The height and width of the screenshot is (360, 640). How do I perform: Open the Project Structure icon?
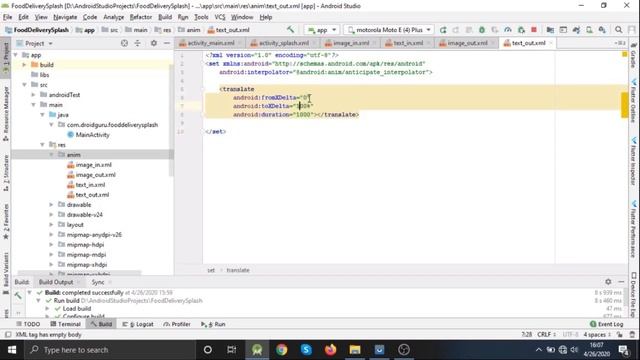(550, 30)
